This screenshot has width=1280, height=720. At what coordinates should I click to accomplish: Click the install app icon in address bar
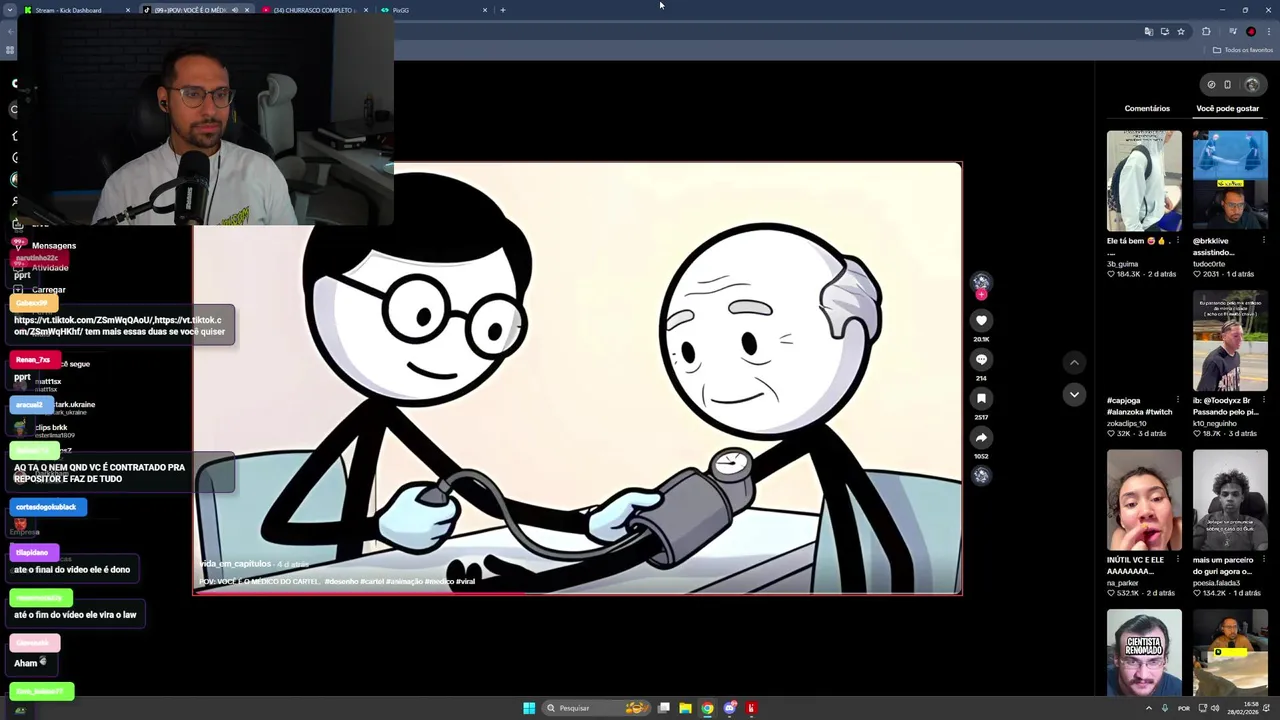(1164, 31)
